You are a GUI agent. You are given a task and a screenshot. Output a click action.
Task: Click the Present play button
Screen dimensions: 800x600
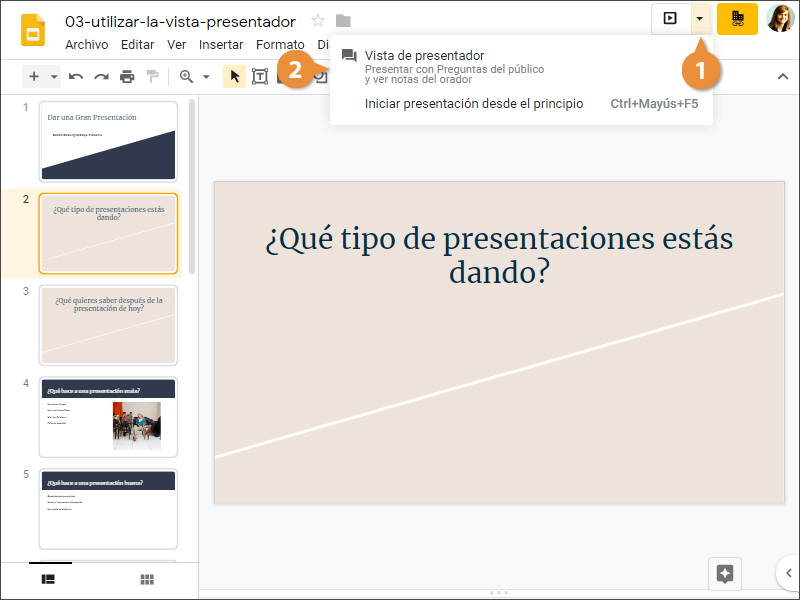point(670,18)
